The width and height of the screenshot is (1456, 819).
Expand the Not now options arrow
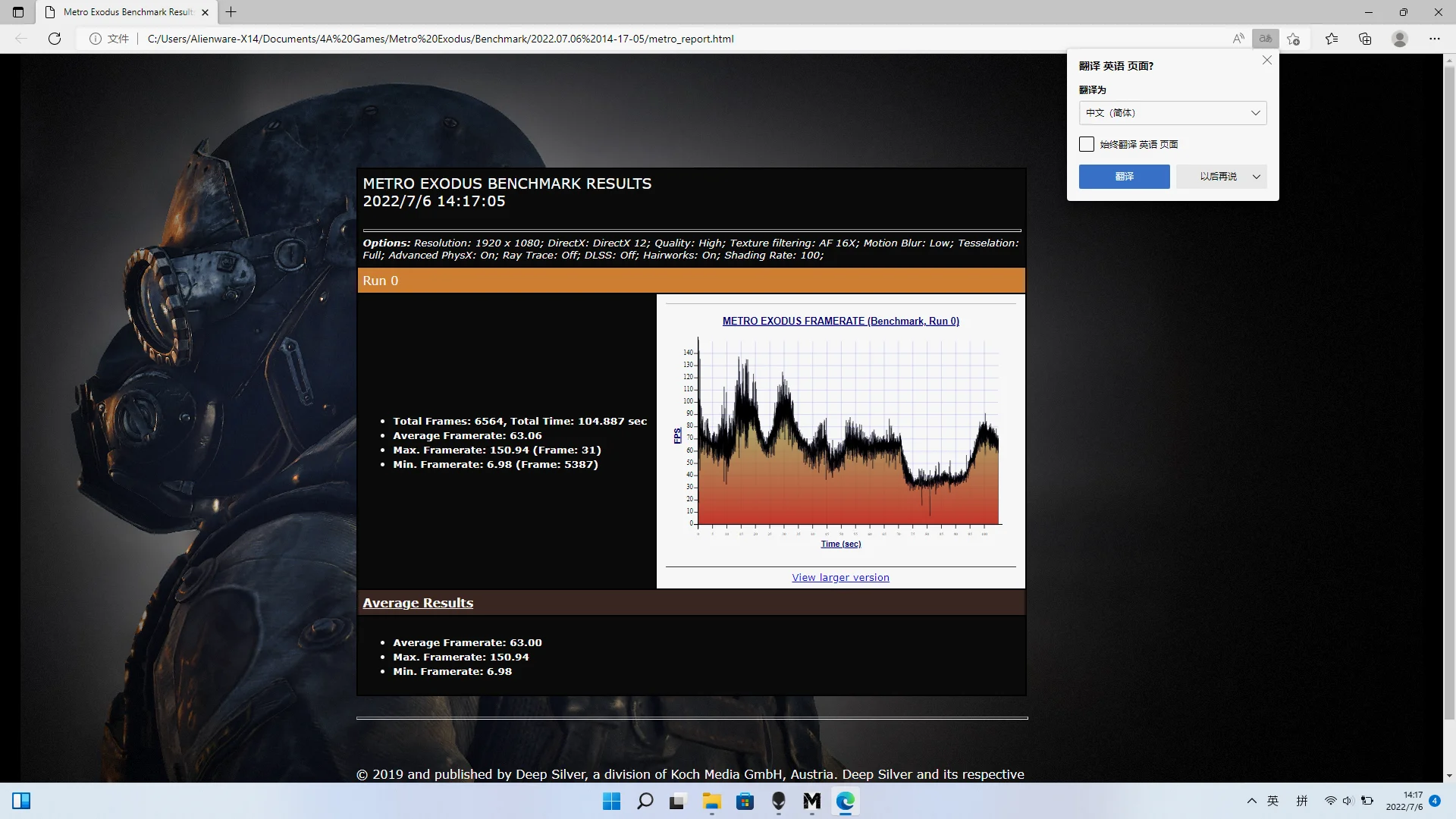pyautogui.click(x=1257, y=177)
